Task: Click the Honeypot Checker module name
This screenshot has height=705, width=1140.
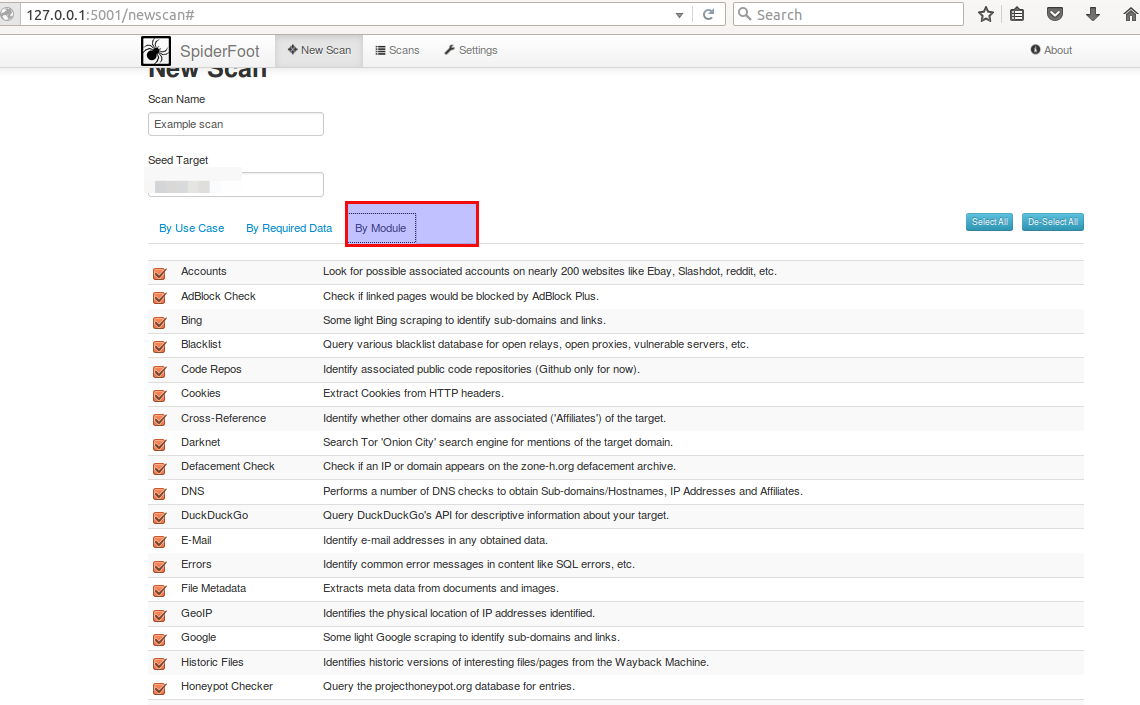Action: tap(227, 686)
